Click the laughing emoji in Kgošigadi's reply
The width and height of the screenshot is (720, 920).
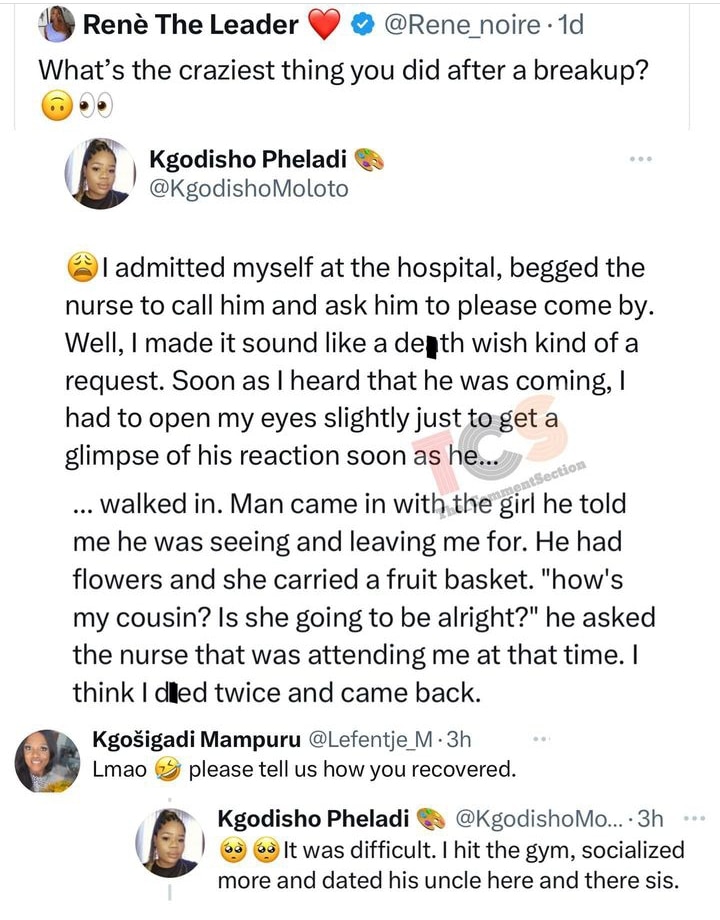click(170, 770)
